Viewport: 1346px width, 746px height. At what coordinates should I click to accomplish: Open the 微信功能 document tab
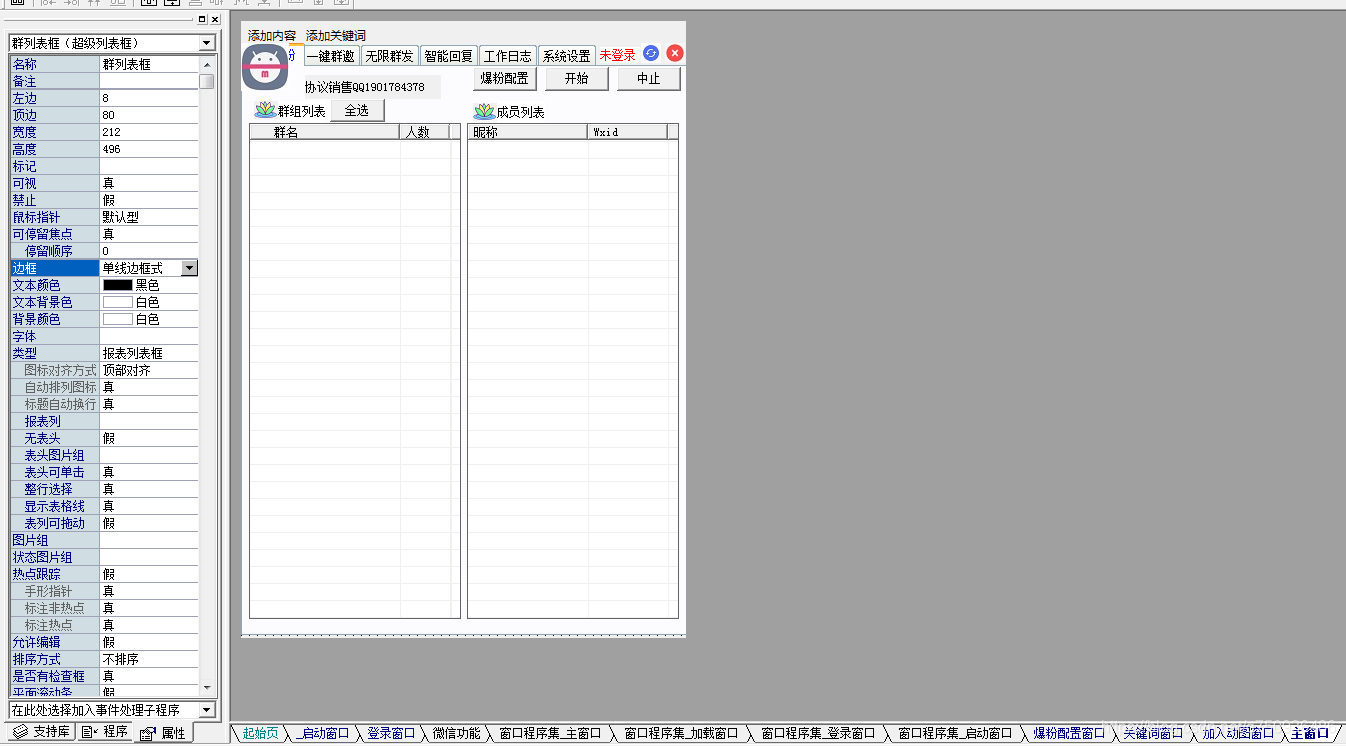[x=456, y=734]
